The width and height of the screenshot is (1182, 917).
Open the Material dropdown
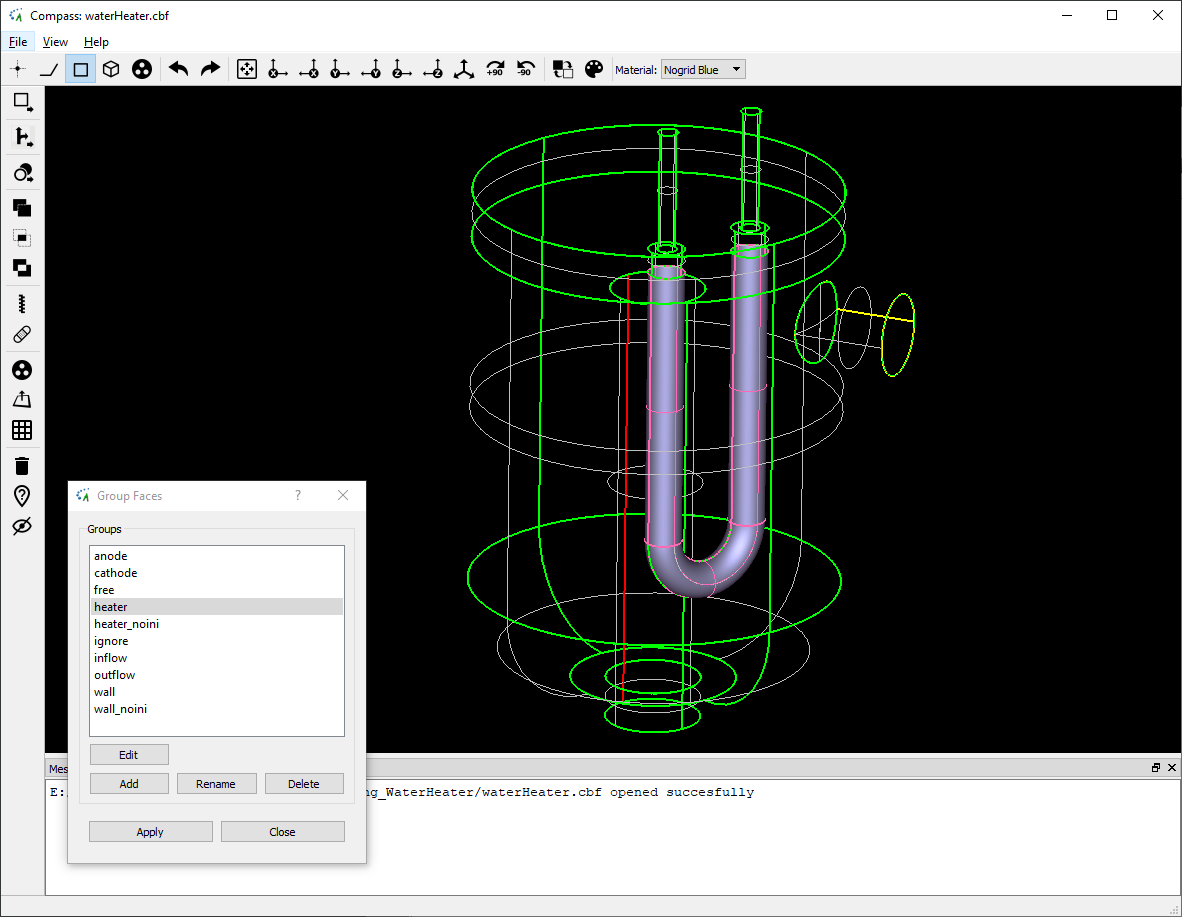point(703,69)
